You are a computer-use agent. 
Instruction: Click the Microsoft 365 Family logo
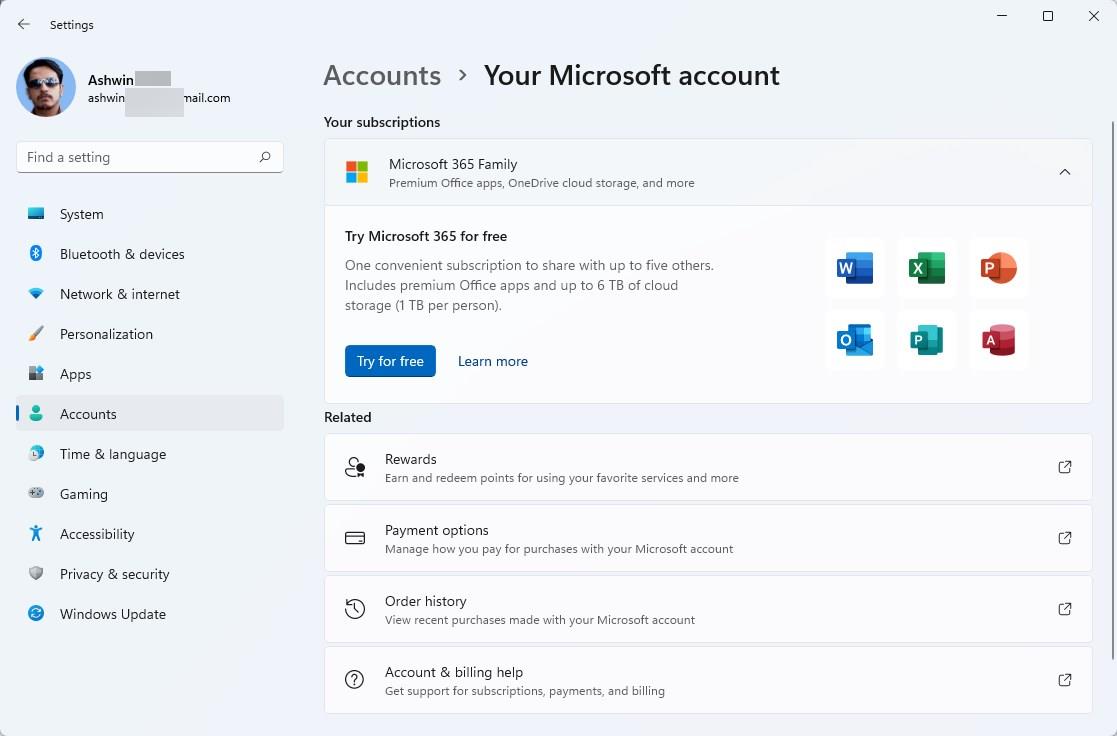[x=356, y=171]
